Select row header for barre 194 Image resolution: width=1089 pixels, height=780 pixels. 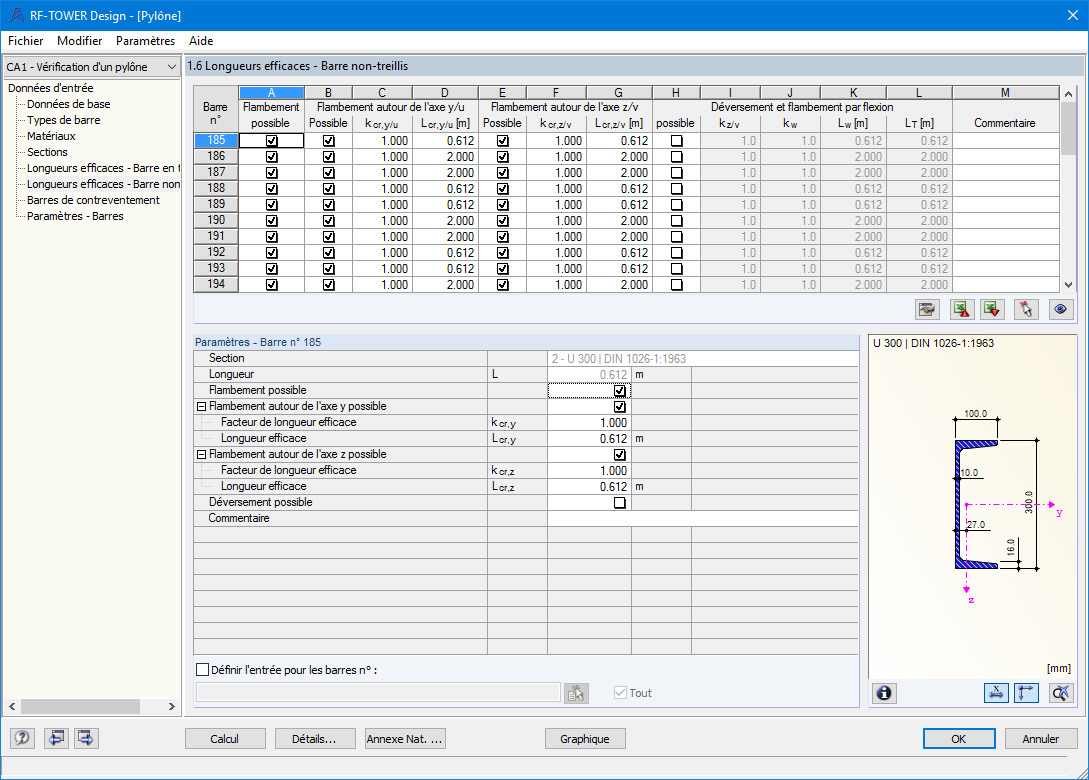216,284
